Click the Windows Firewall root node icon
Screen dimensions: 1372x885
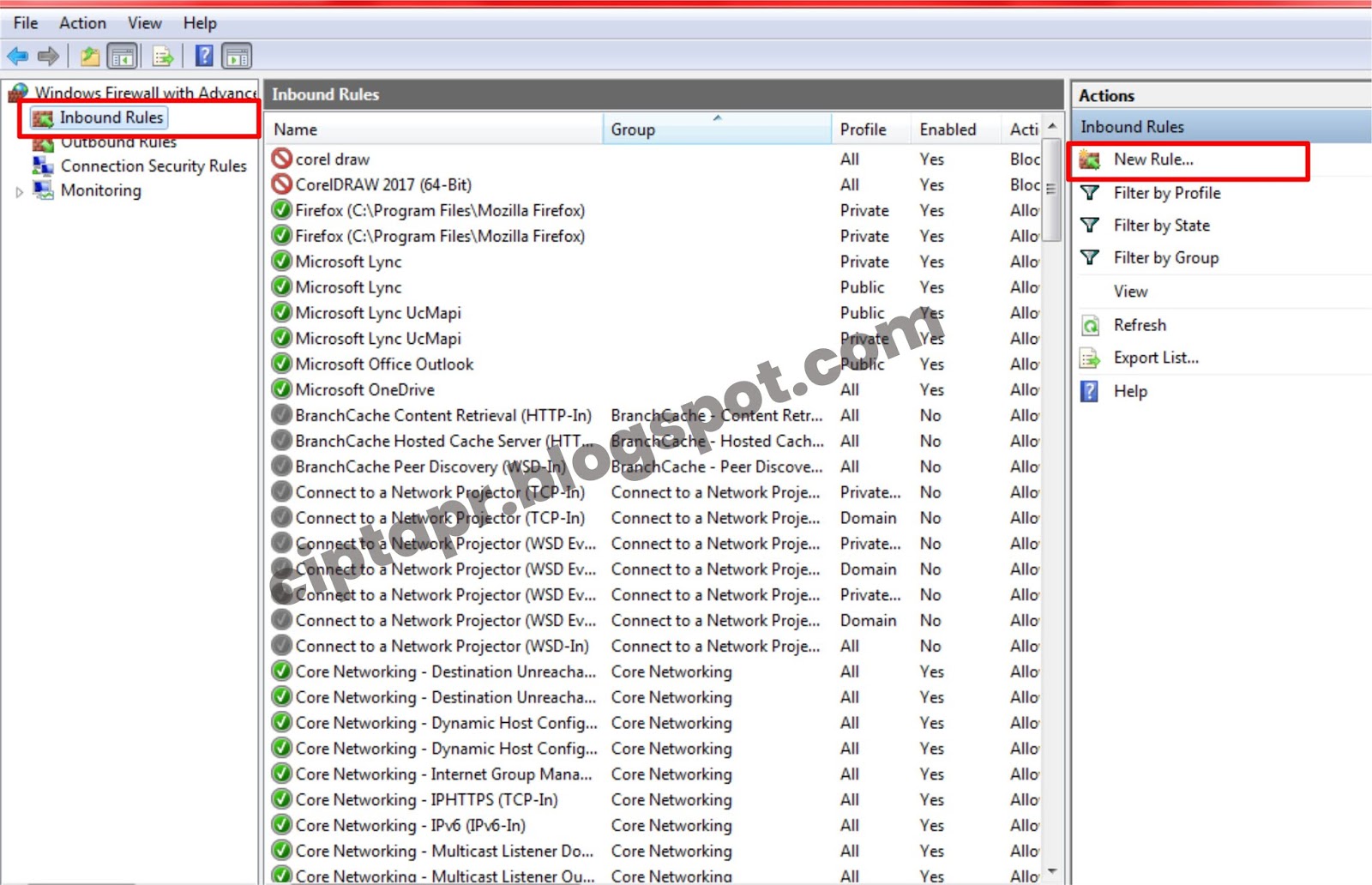tap(18, 93)
